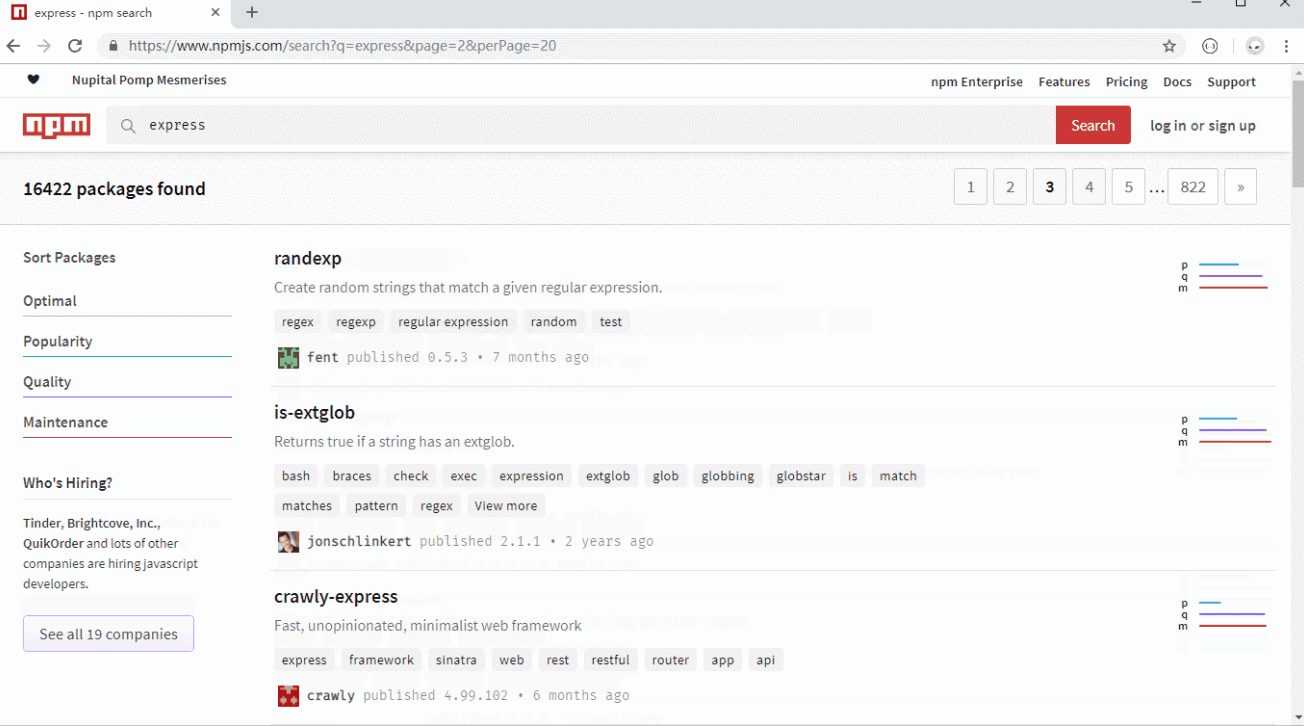Open fent's avatar next to randexp
1304x726 pixels.
click(288, 358)
